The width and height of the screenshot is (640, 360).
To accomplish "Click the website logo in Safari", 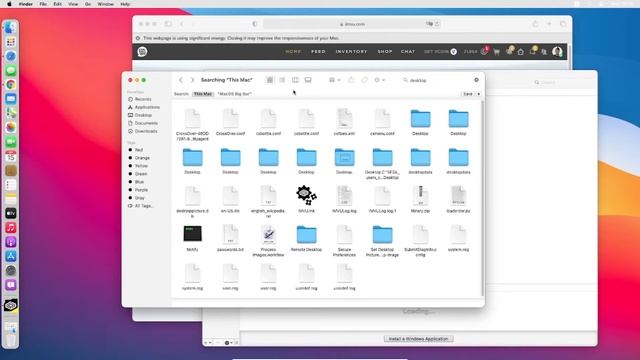I will pos(142,52).
